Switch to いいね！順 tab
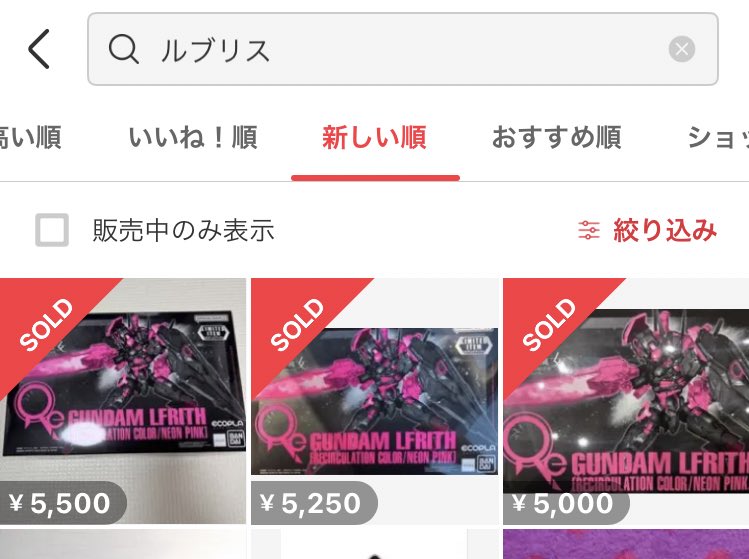Screen dimensions: 749x559 click(x=193, y=138)
